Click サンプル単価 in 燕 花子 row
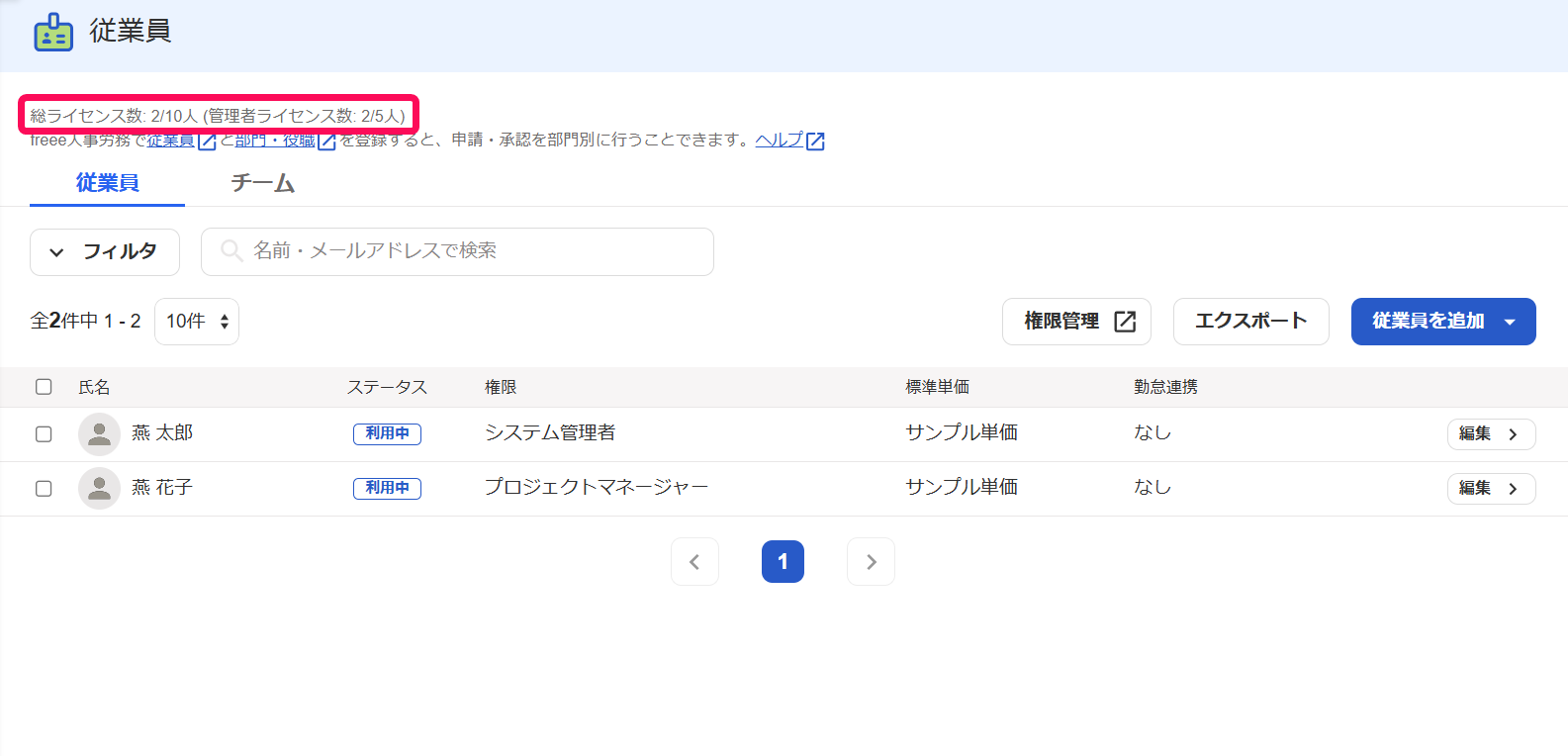 [962, 488]
